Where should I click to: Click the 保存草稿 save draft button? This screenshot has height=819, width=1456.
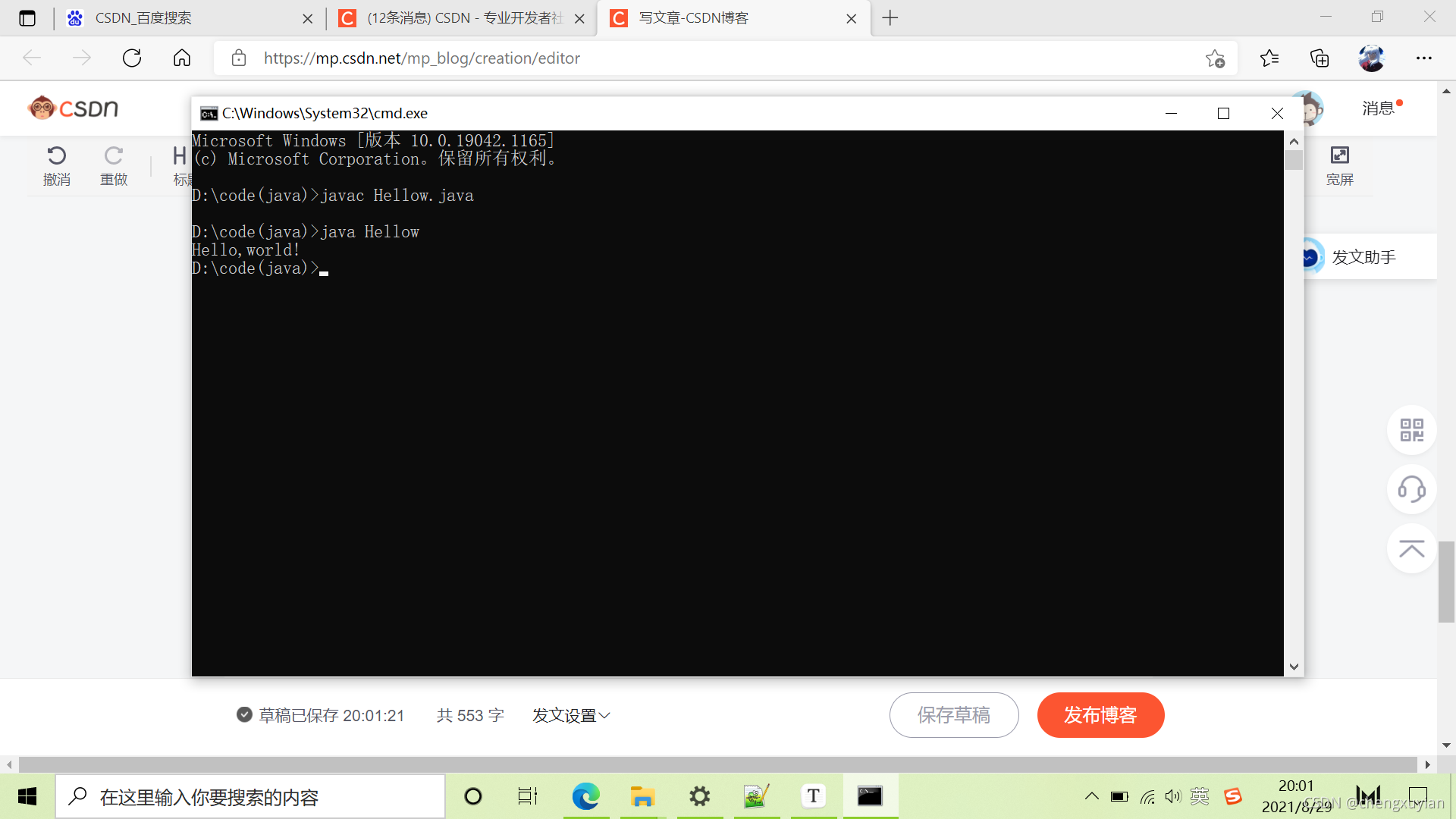[954, 715]
